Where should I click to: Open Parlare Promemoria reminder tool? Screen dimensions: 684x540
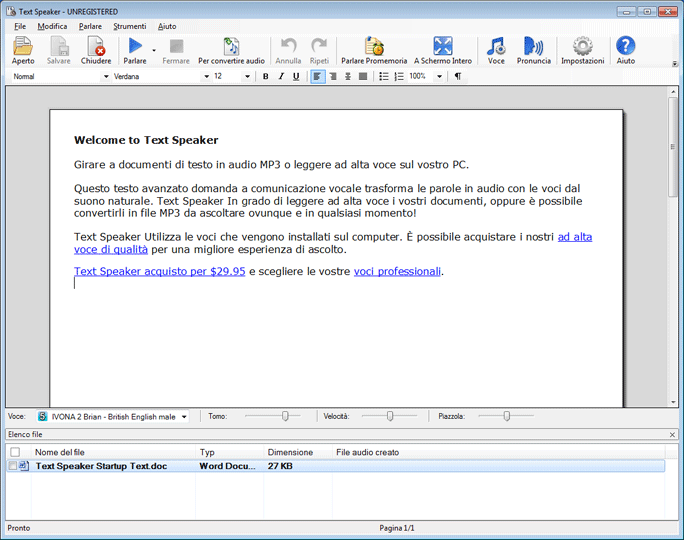tap(374, 47)
